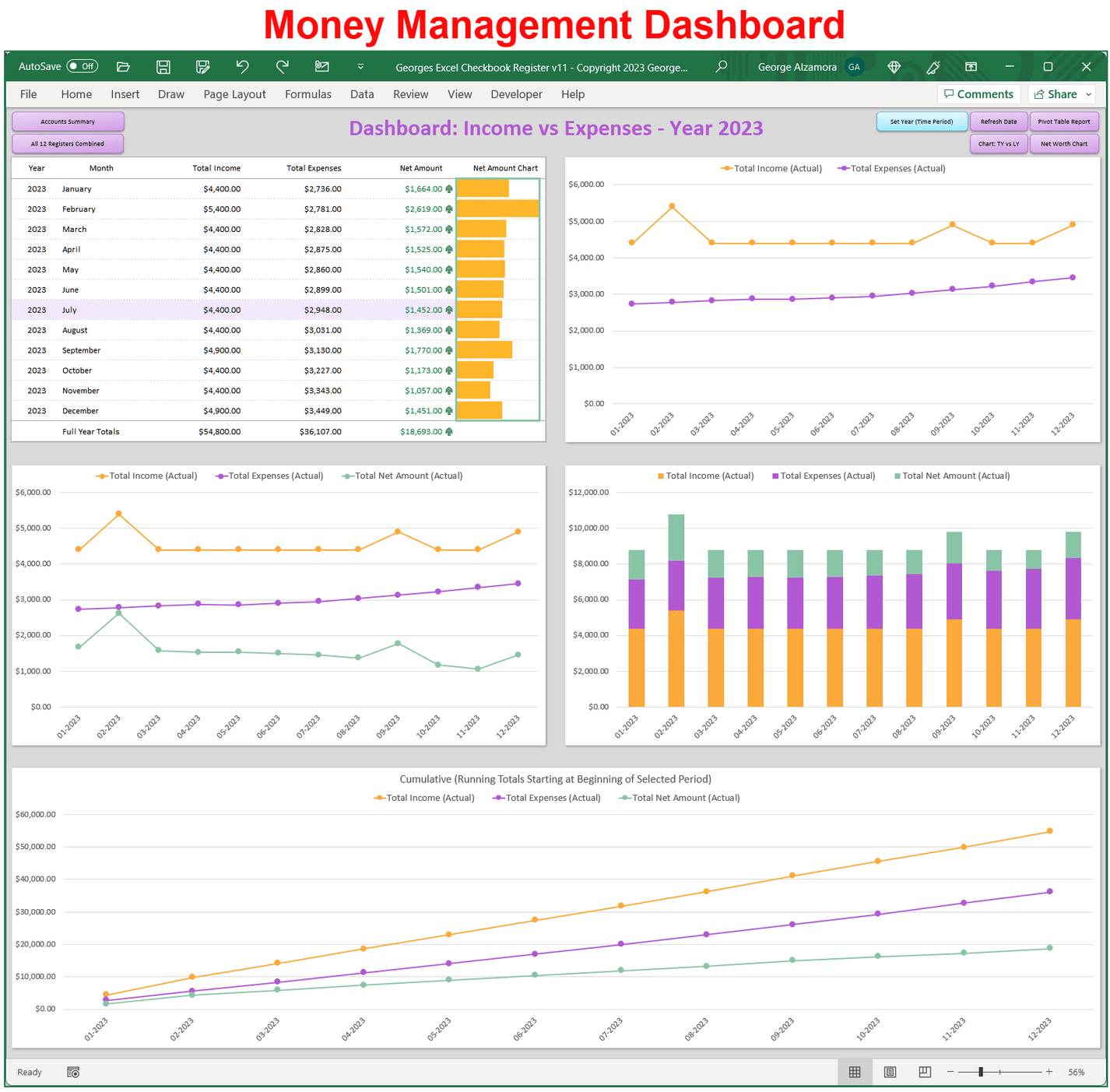1110x1092 pixels.
Task: Click the macro record icon next to Ready
Action: (72, 1072)
